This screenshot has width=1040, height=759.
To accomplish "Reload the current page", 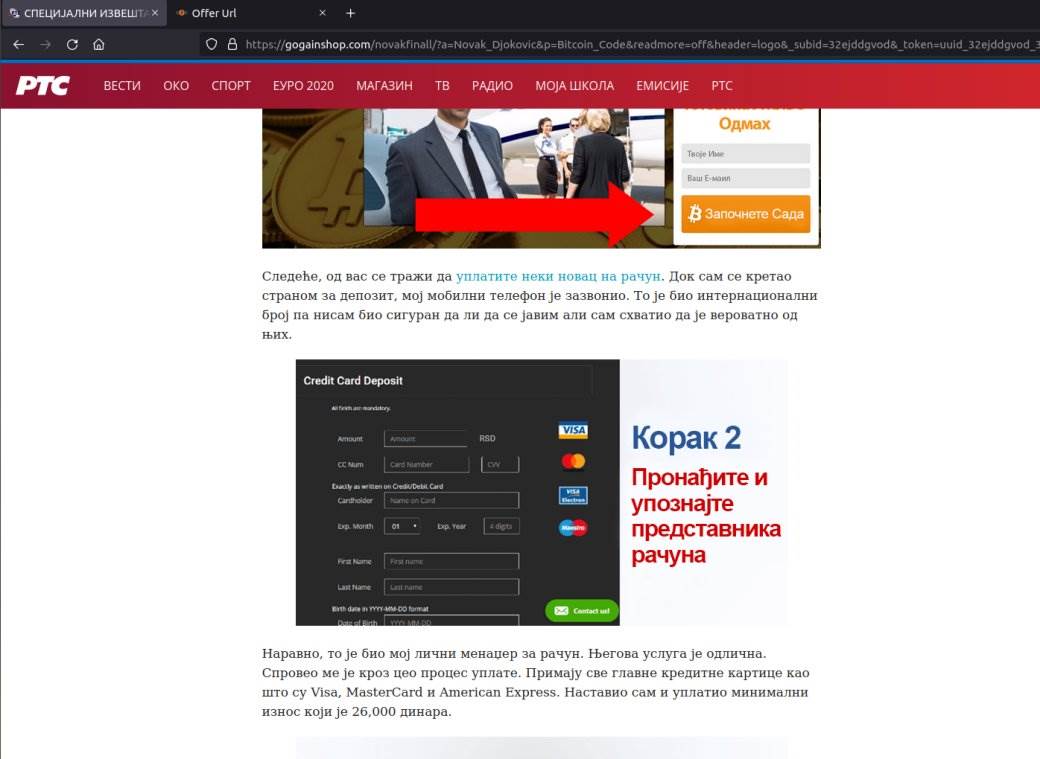I will coord(72,44).
